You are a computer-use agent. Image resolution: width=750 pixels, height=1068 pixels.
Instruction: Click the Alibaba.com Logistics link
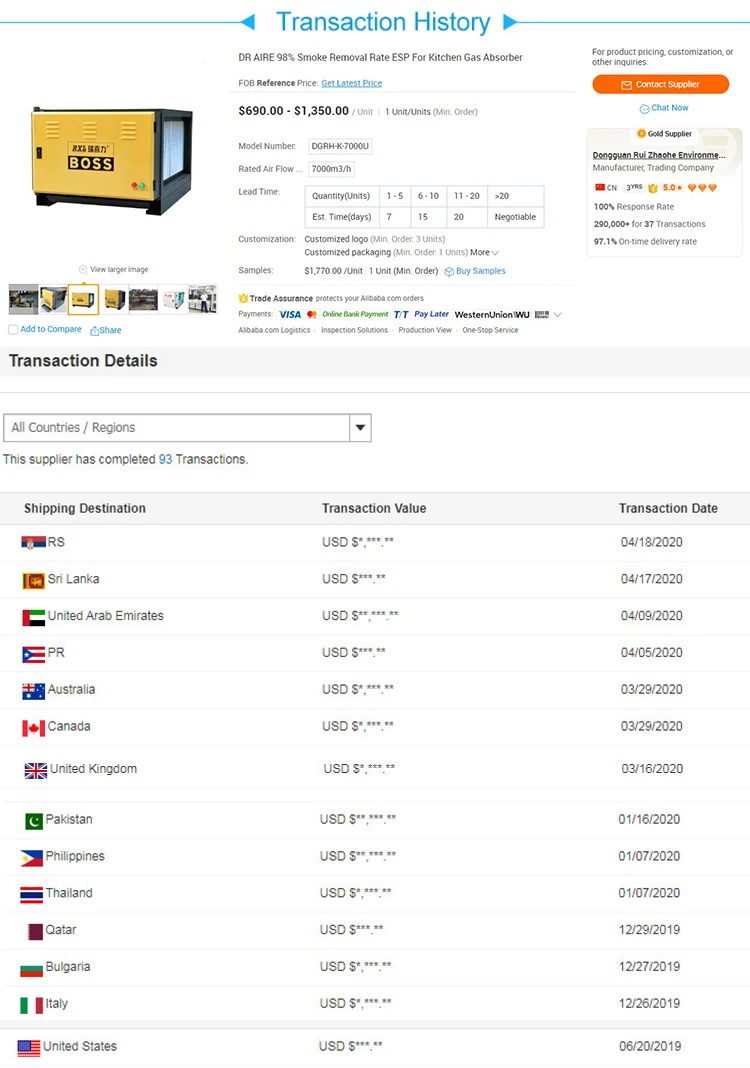click(274, 330)
